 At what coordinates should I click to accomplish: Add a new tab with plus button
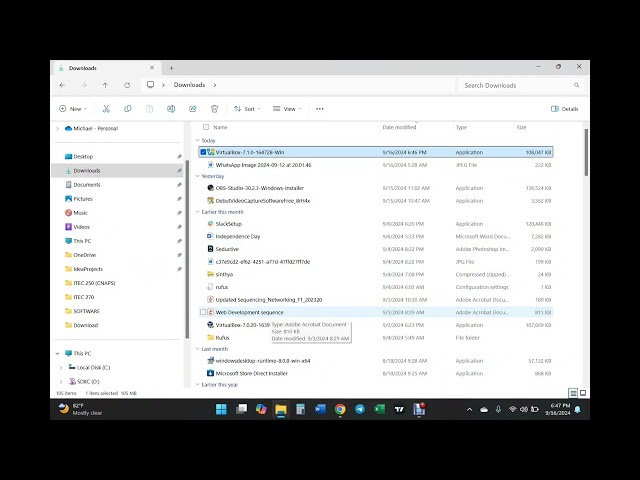tap(171, 68)
